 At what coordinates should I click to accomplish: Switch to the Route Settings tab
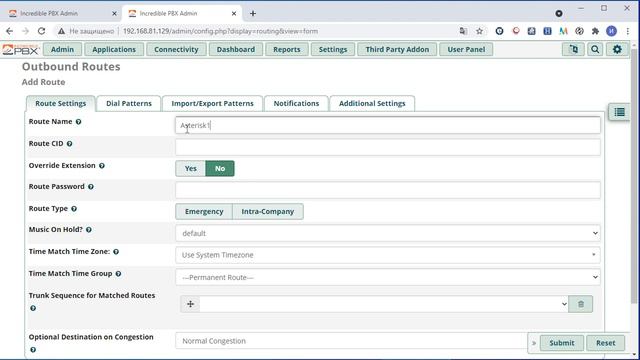click(61, 104)
